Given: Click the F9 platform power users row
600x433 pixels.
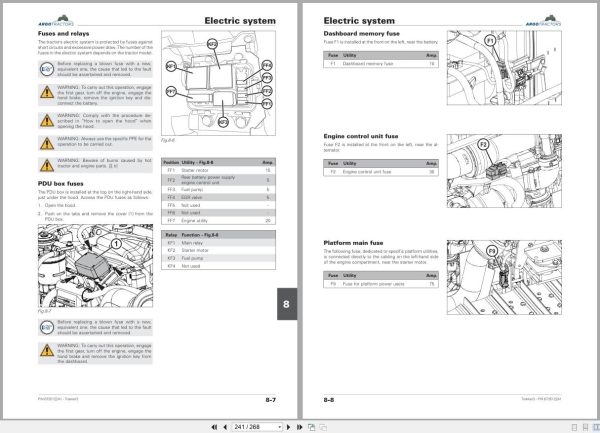Looking at the screenshot, I should (x=381, y=284).
